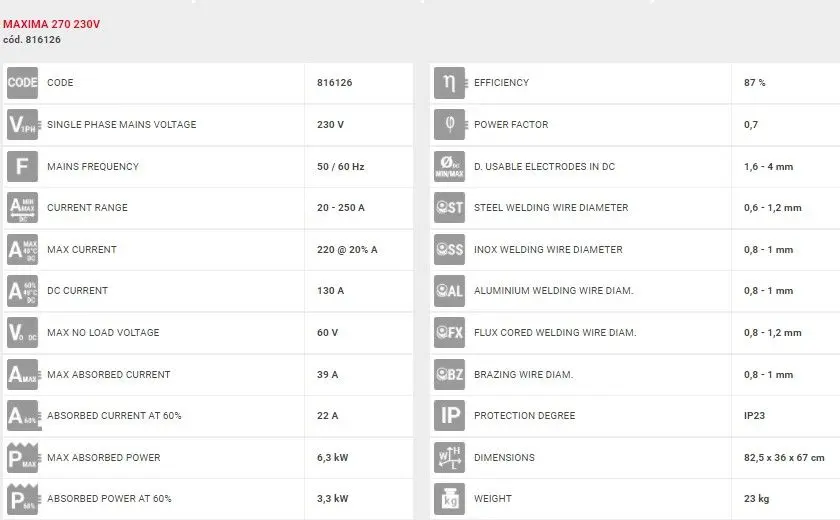
Task: Click the steel welding wire ST icon
Action: [x=449, y=208]
